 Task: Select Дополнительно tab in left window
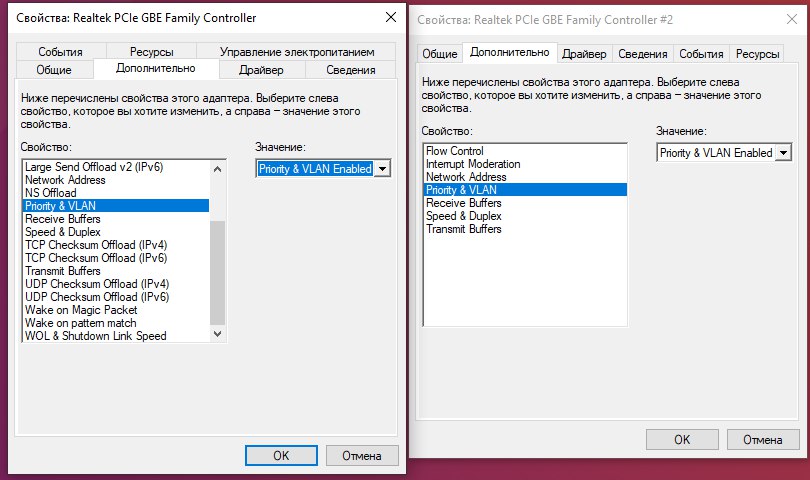pyautogui.click(x=156, y=68)
